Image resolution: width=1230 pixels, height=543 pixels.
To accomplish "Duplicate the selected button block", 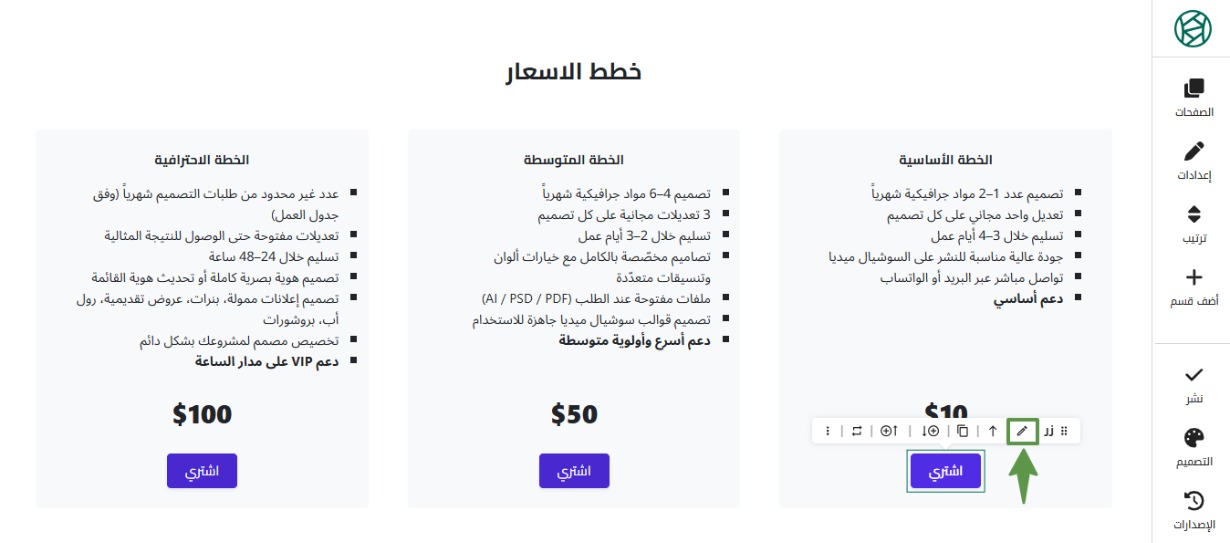I will [x=962, y=431].
